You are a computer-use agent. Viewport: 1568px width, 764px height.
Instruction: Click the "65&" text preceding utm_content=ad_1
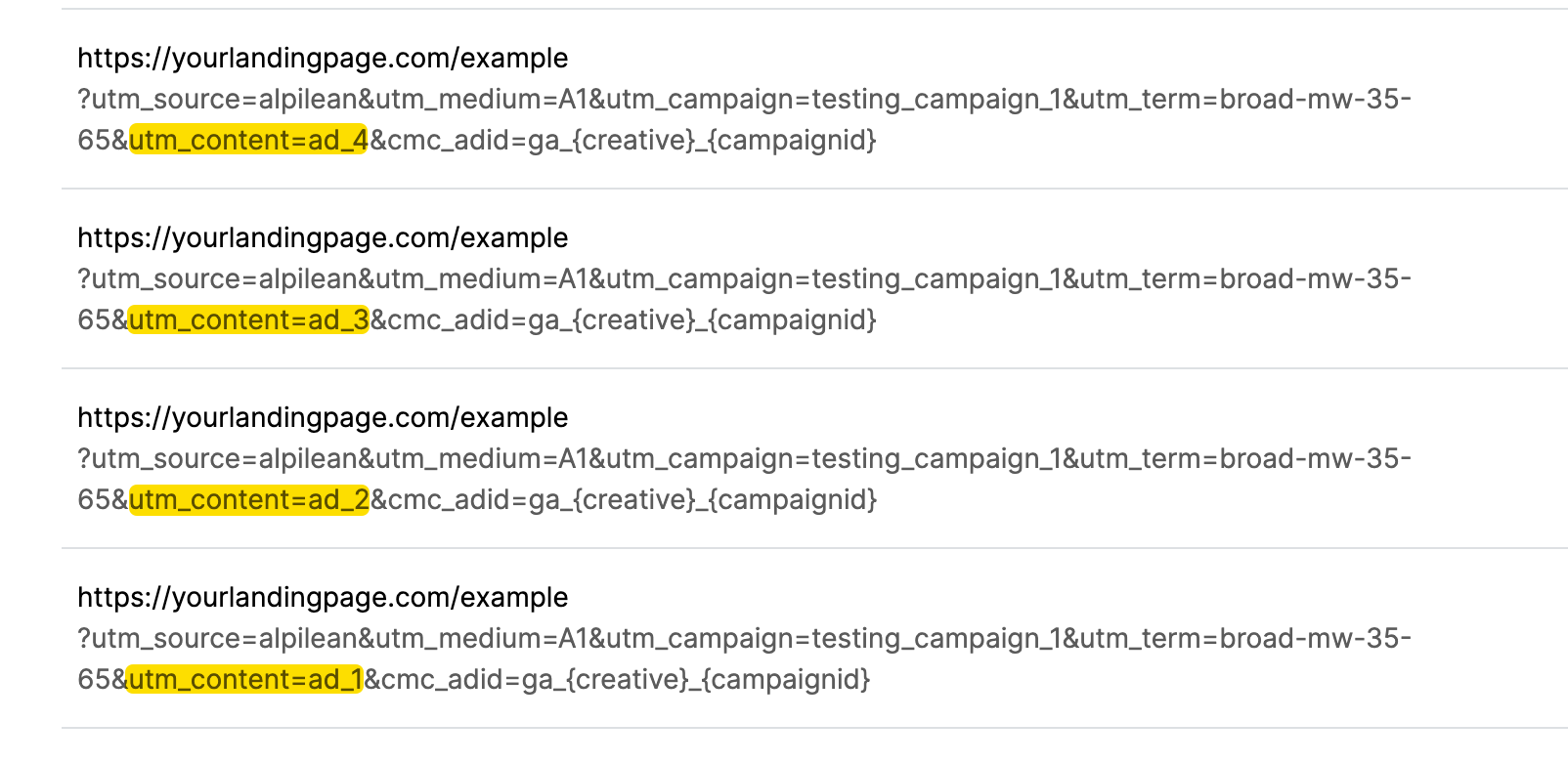point(102,680)
